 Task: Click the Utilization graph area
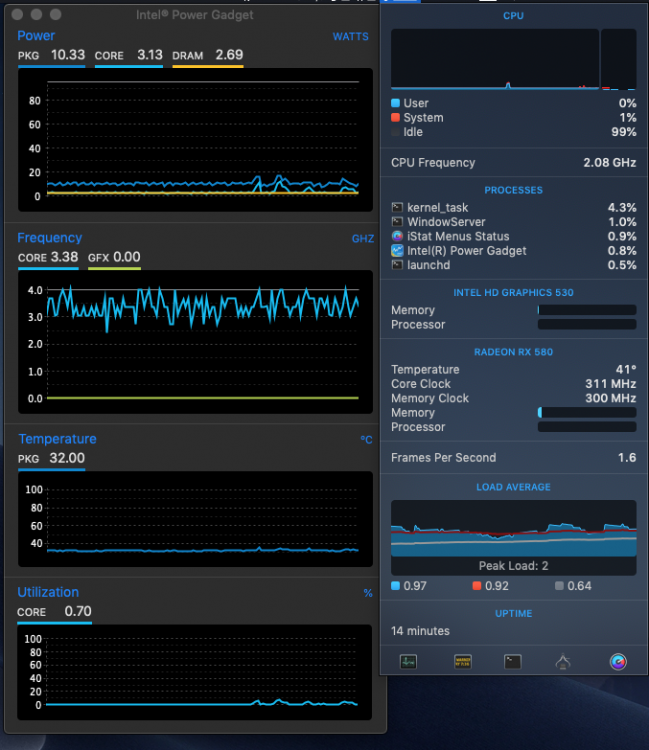(195, 672)
